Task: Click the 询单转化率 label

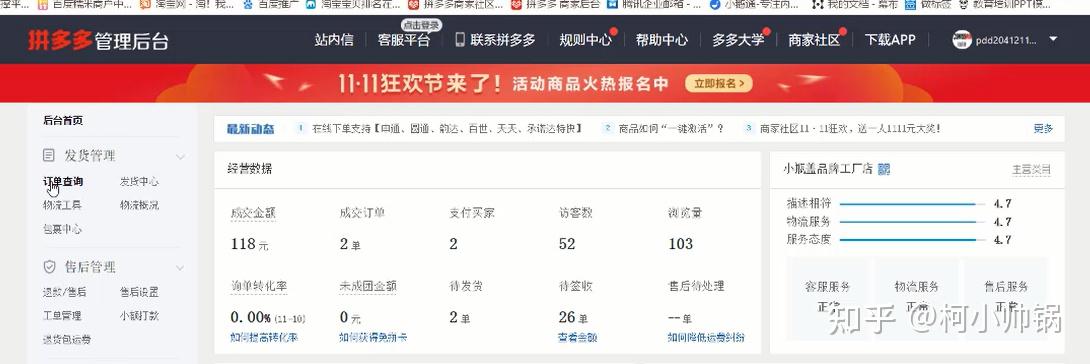Action: click(259, 286)
